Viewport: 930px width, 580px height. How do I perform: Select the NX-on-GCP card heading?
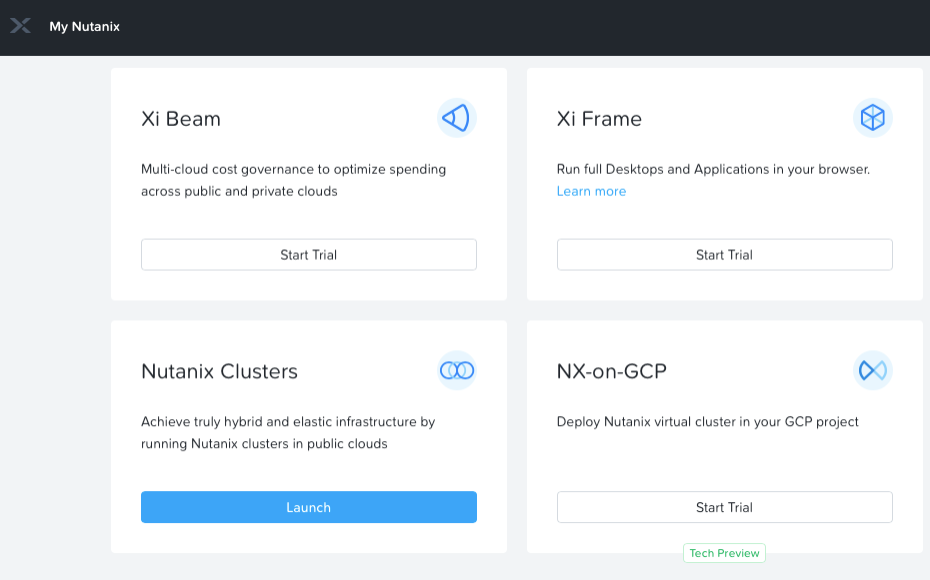coord(611,371)
